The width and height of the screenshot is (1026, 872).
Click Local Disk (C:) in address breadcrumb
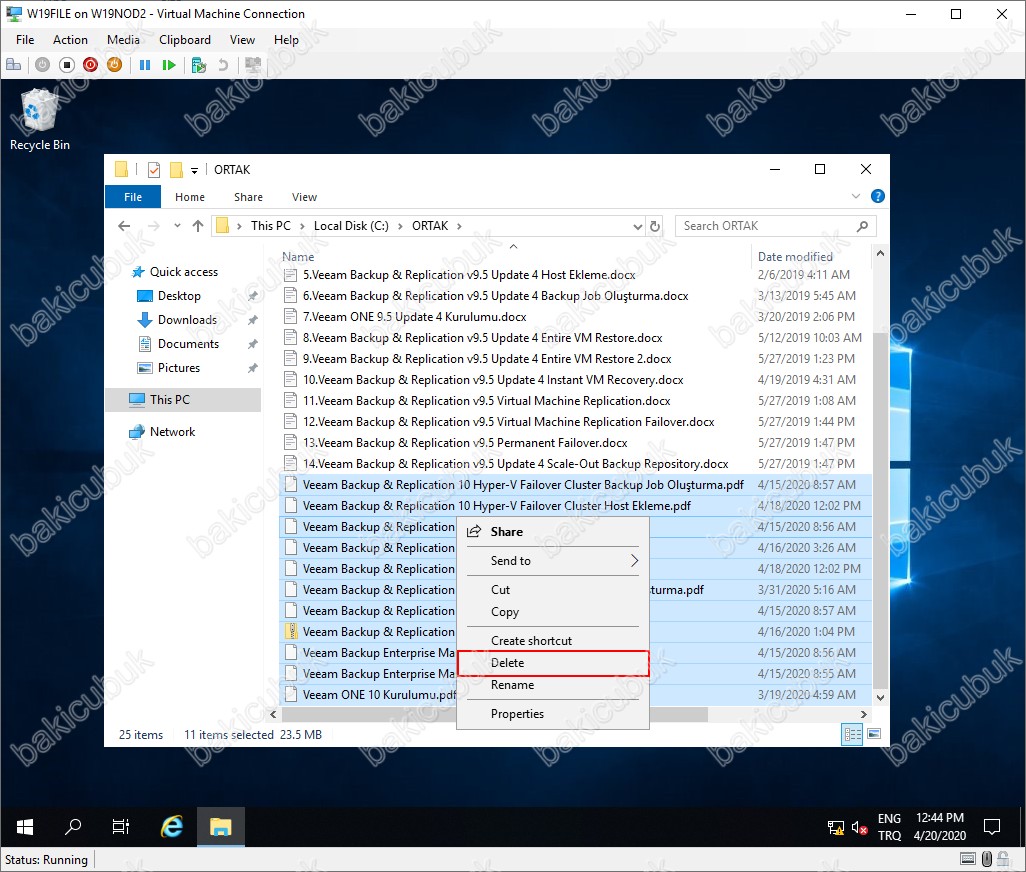pyautogui.click(x=351, y=226)
